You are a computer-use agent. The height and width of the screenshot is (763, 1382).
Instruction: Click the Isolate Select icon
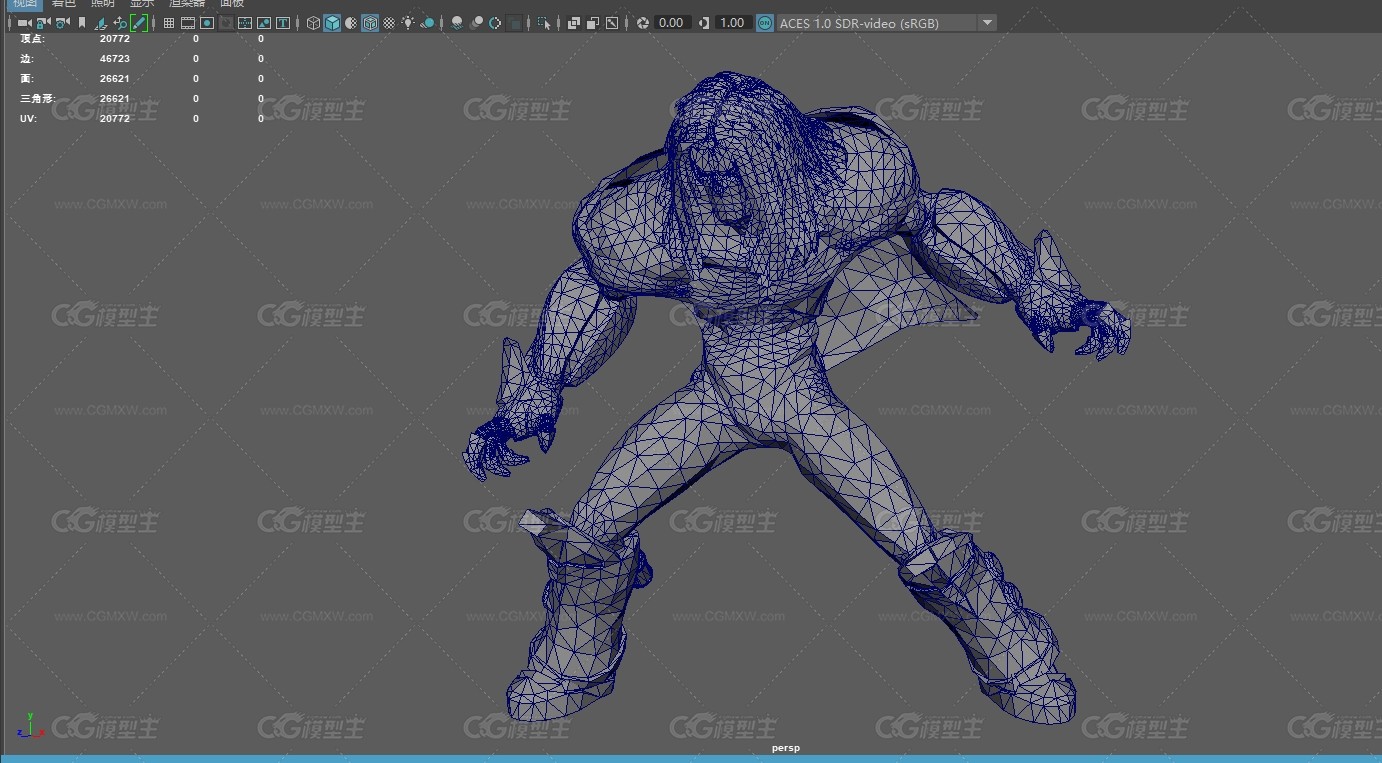[x=544, y=23]
